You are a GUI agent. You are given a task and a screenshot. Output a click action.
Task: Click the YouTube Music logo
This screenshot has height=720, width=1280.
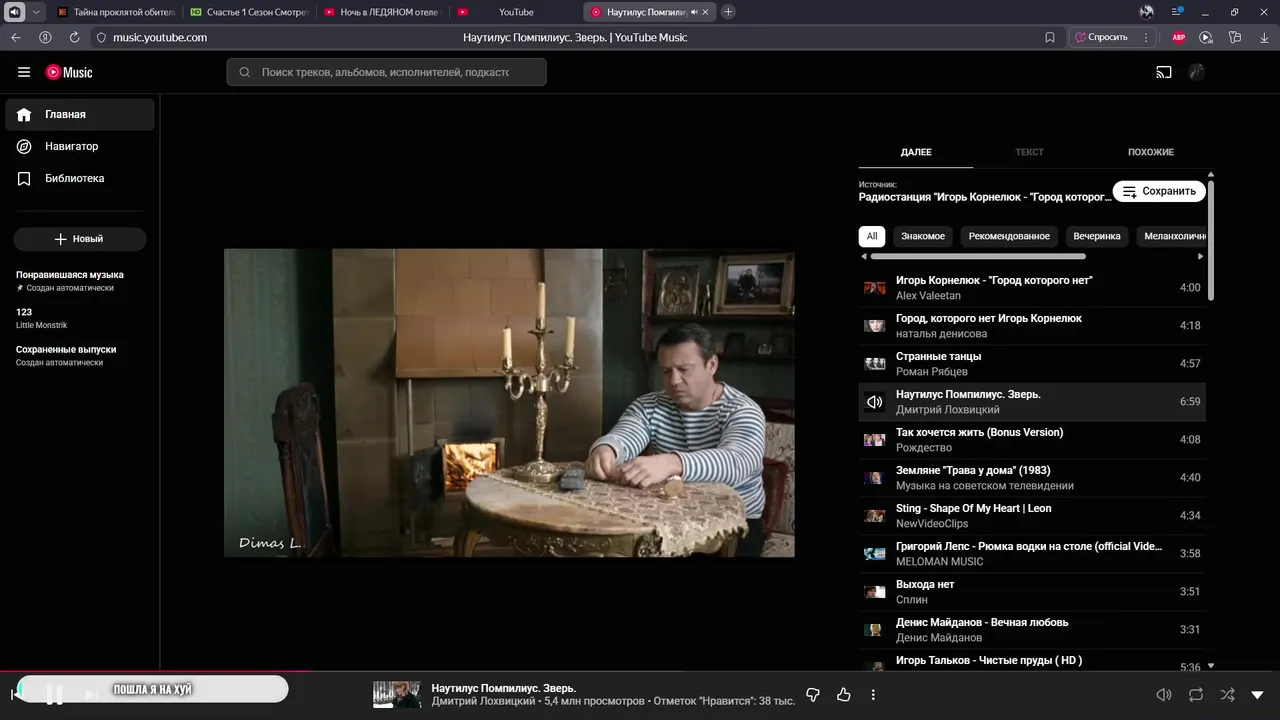point(69,72)
